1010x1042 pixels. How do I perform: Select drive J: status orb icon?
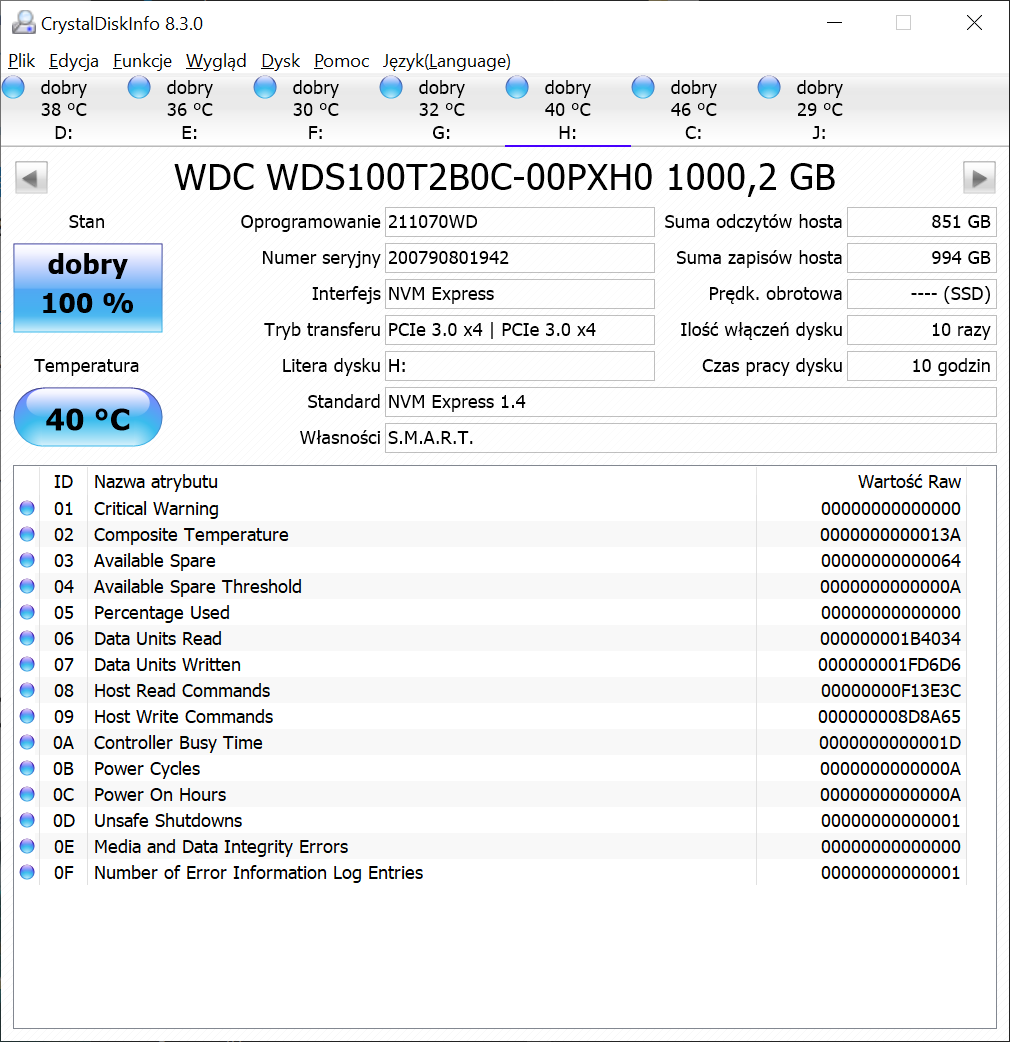(x=770, y=88)
